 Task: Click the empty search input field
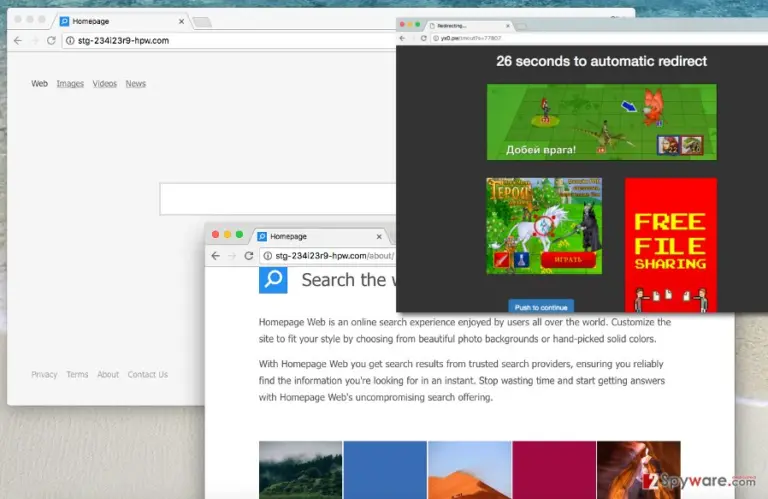pyautogui.click(x=278, y=199)
